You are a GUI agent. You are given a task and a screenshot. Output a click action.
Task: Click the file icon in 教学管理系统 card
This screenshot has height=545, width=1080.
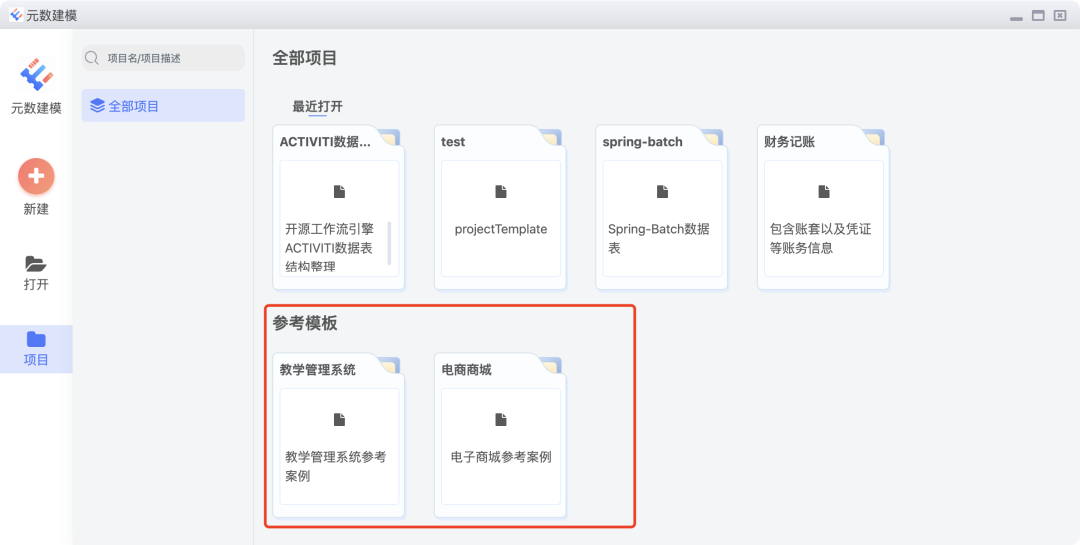tap(339, 420)
